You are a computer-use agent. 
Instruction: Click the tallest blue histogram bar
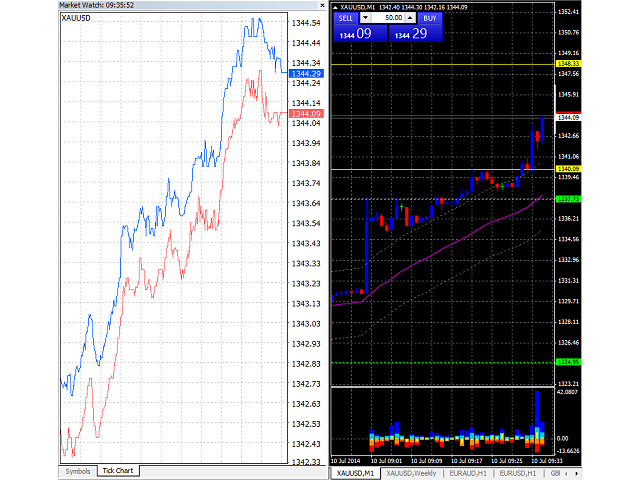point(537,411)
